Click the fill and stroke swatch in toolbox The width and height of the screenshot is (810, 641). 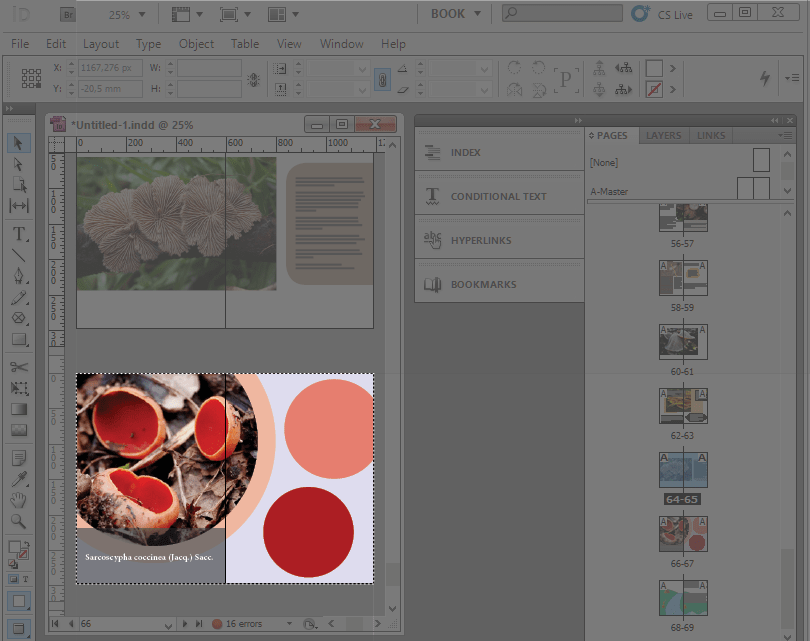click(18, 549)
